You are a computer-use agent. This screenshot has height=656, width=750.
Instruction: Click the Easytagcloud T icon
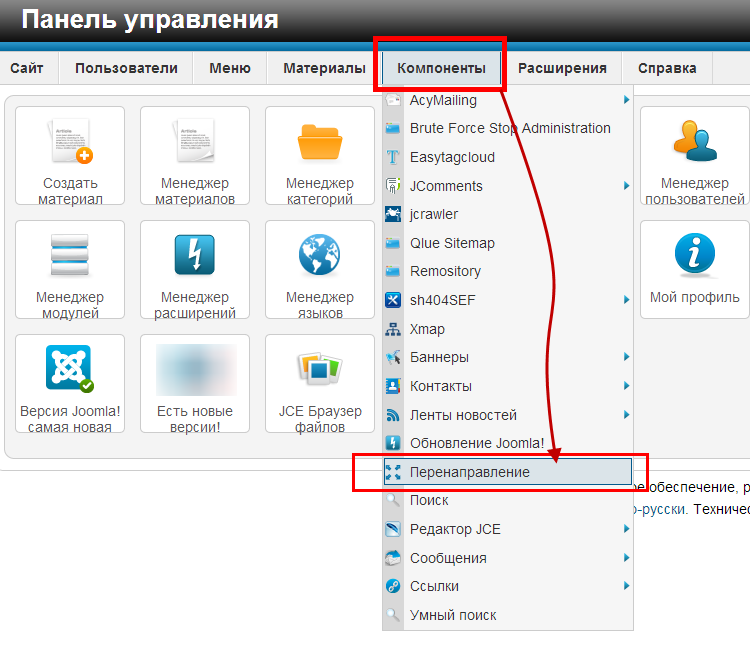pyautogui.click(x=393, y=157)
